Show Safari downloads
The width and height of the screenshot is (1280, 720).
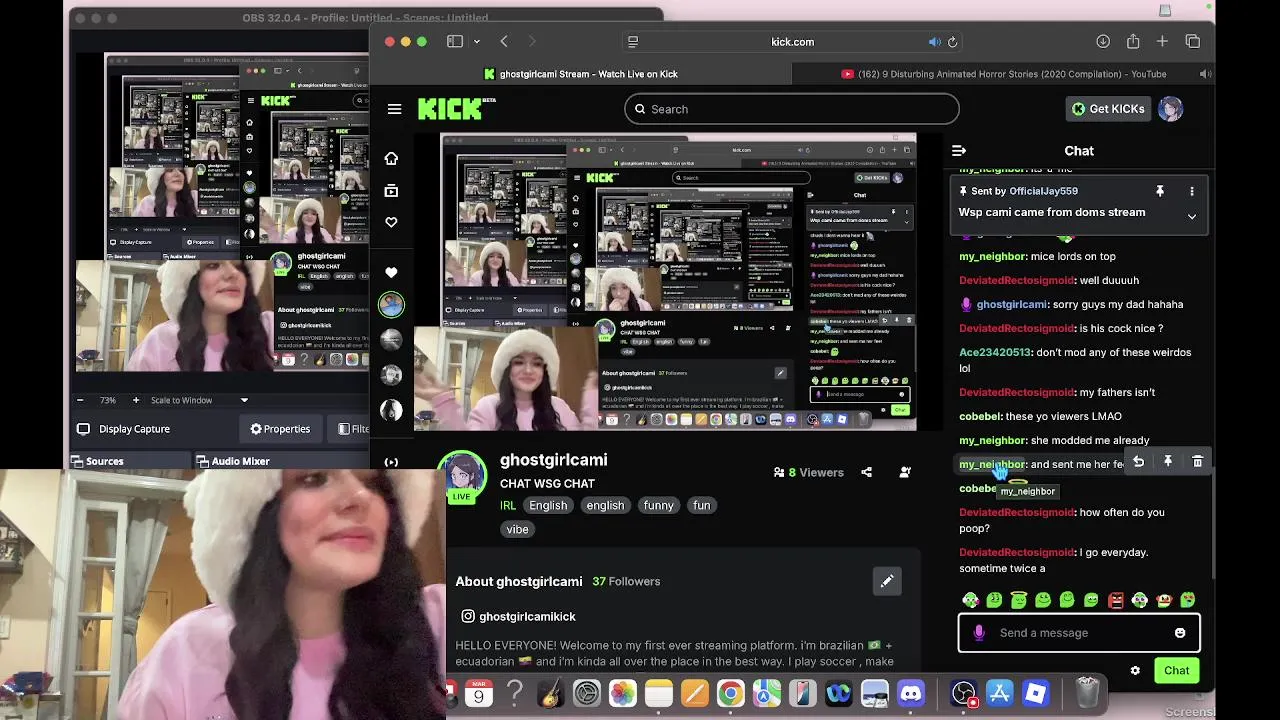[x=1103, y=42]
